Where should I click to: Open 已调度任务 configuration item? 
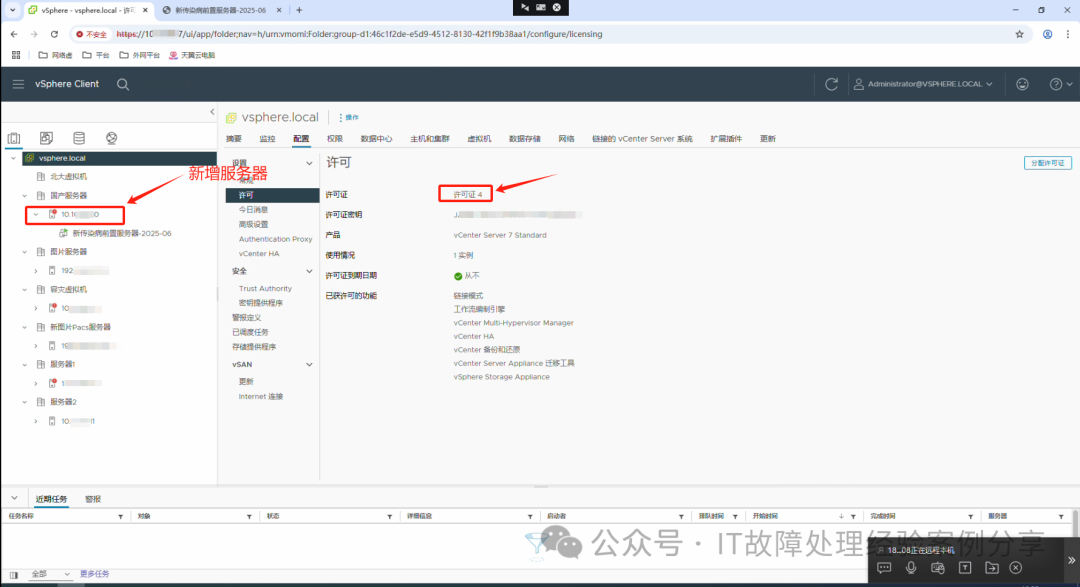point(250,332)
